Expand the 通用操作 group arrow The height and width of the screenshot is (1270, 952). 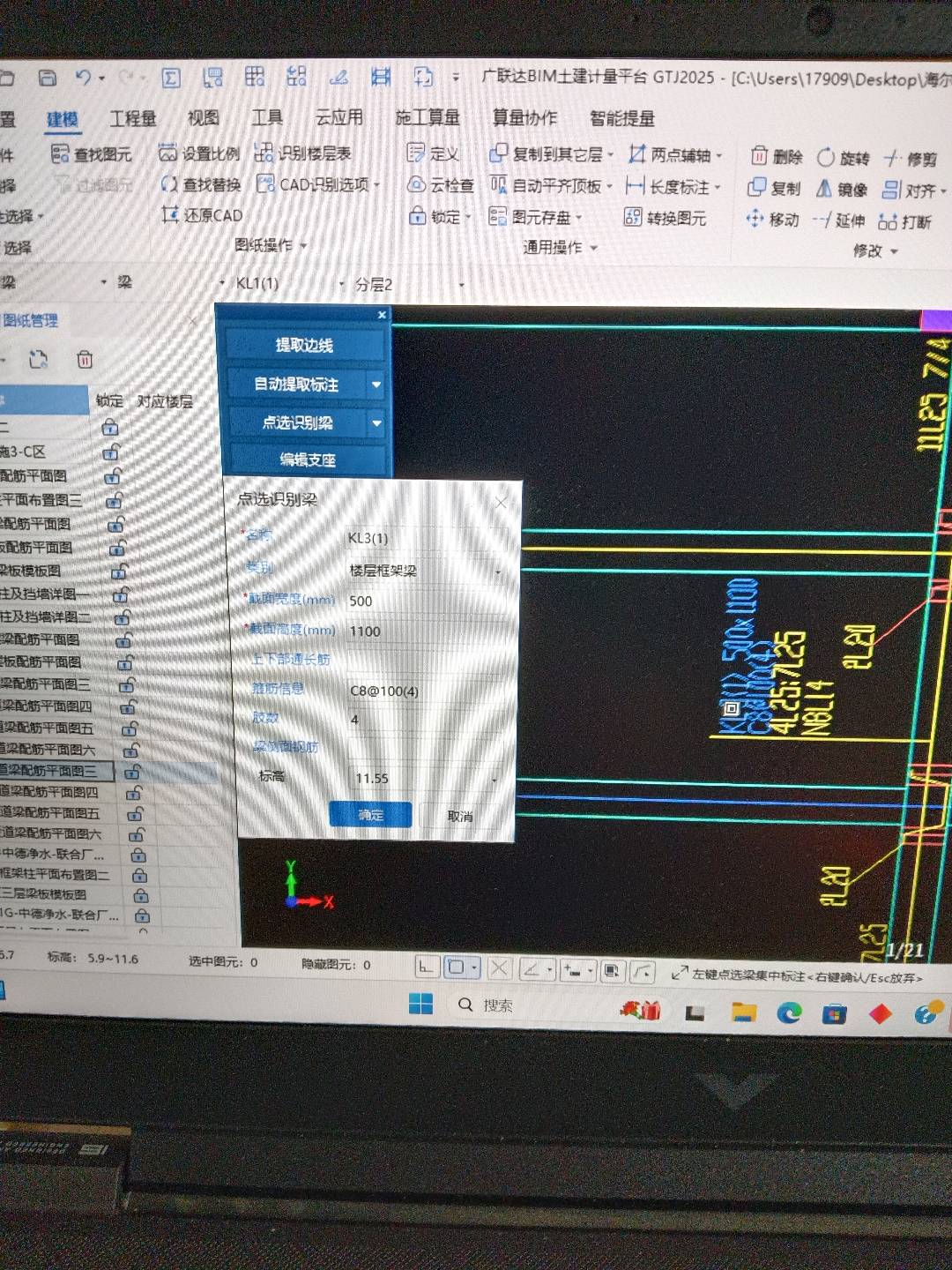[594, 248]
